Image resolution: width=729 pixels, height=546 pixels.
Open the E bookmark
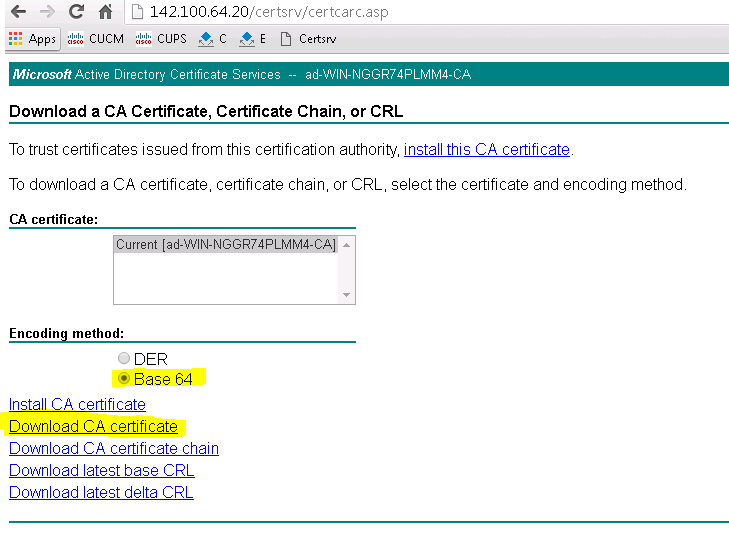pyautogui.click(x=252, y=39)
